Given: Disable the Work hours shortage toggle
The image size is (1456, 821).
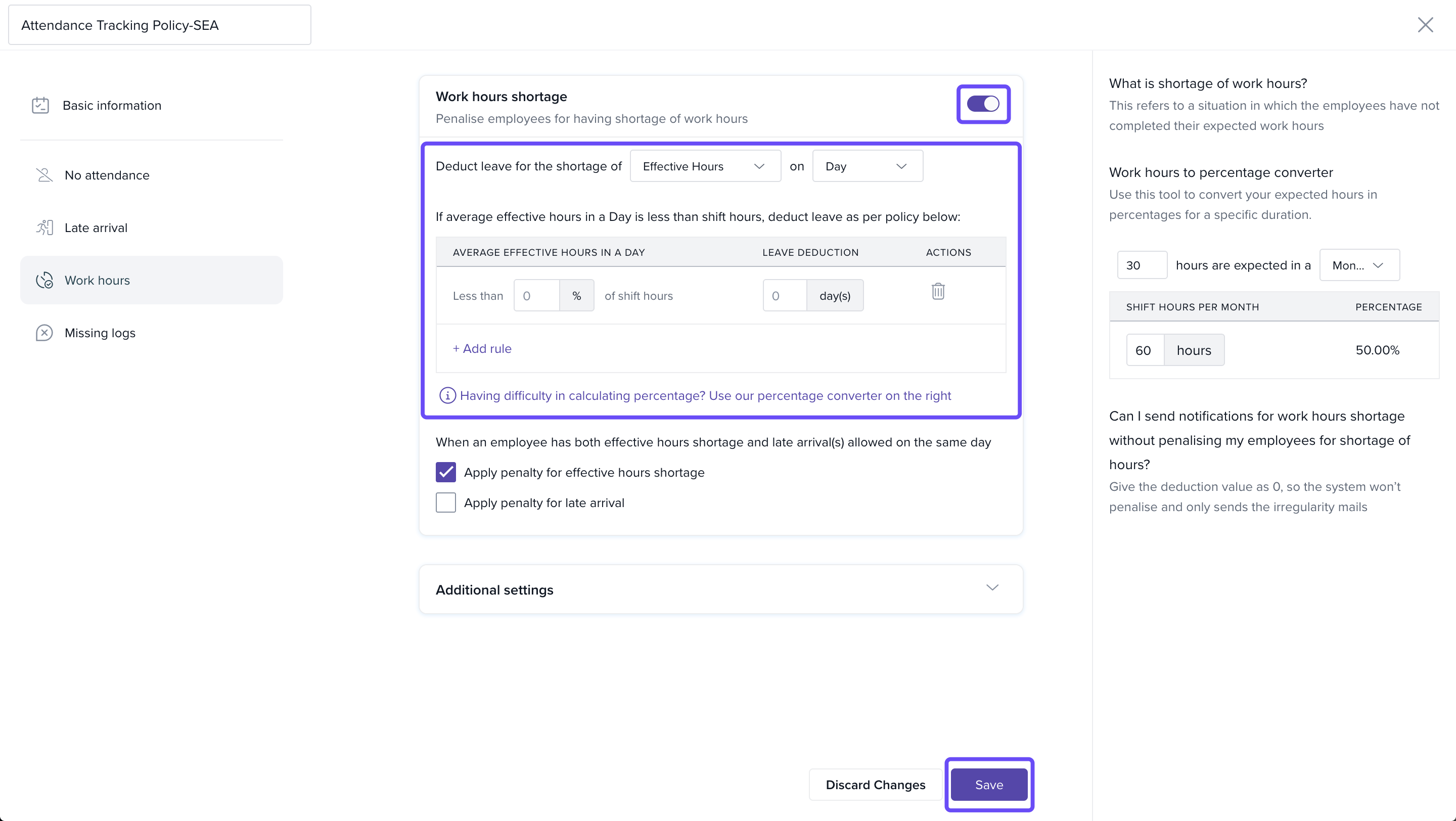Looking at the screenshot, I should click(x=983, y=104).
